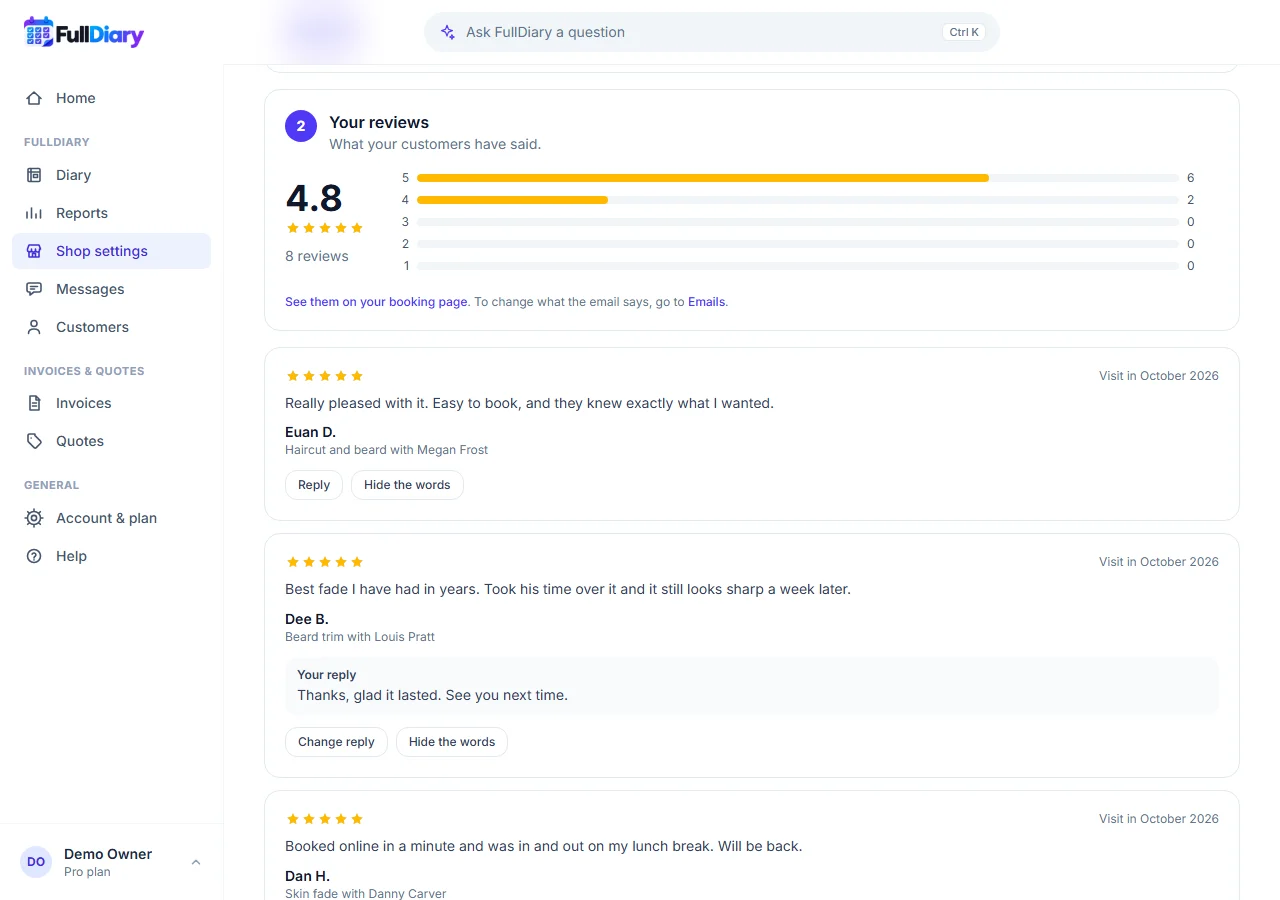This screenshot has width=1280, height=900.
Task: Click 'Beard trim with Louis Pratt' text
Action: (360, 637)
